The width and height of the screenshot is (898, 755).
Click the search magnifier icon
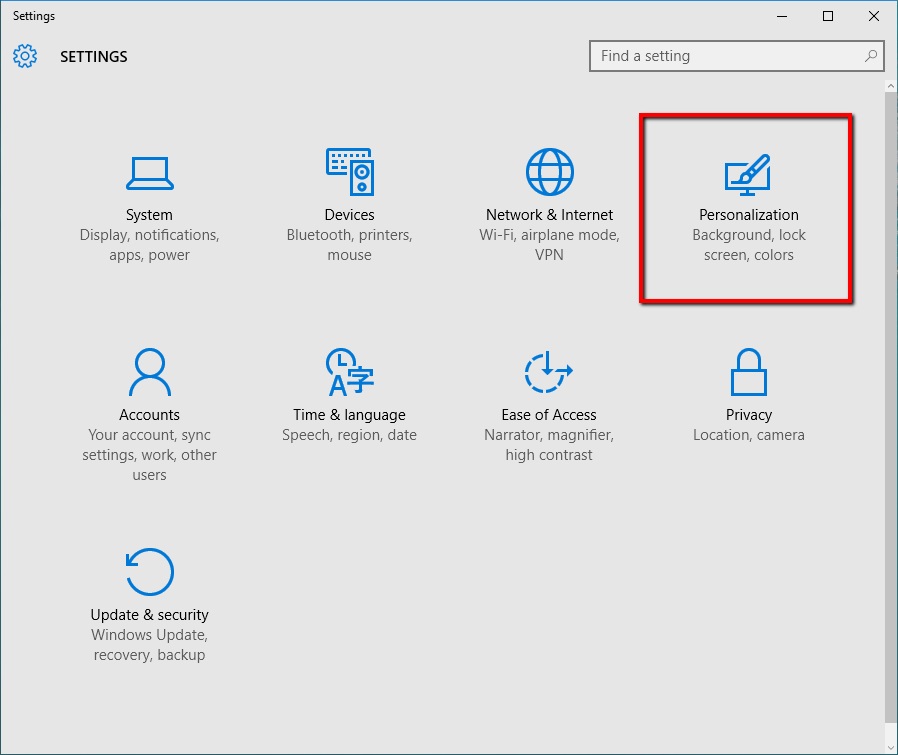(x=871, y=56)
